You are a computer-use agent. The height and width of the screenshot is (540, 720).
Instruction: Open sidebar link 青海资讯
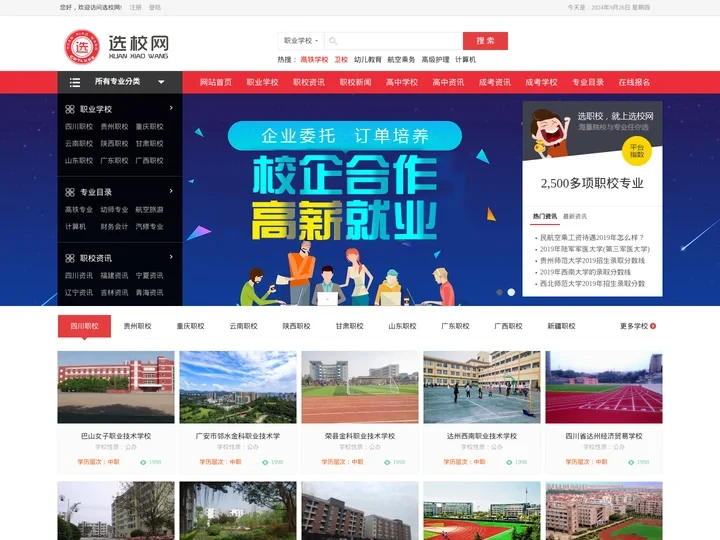tap(150, 292)
